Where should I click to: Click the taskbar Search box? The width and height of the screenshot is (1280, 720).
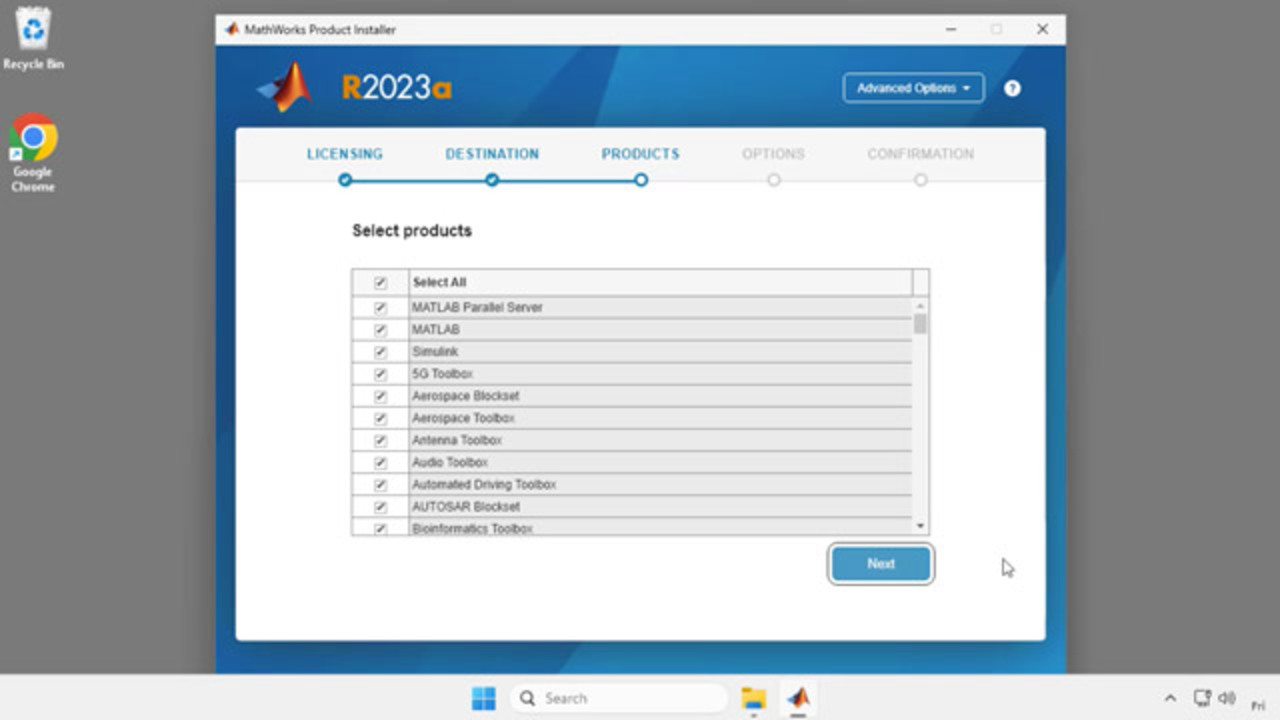(620, 698)
